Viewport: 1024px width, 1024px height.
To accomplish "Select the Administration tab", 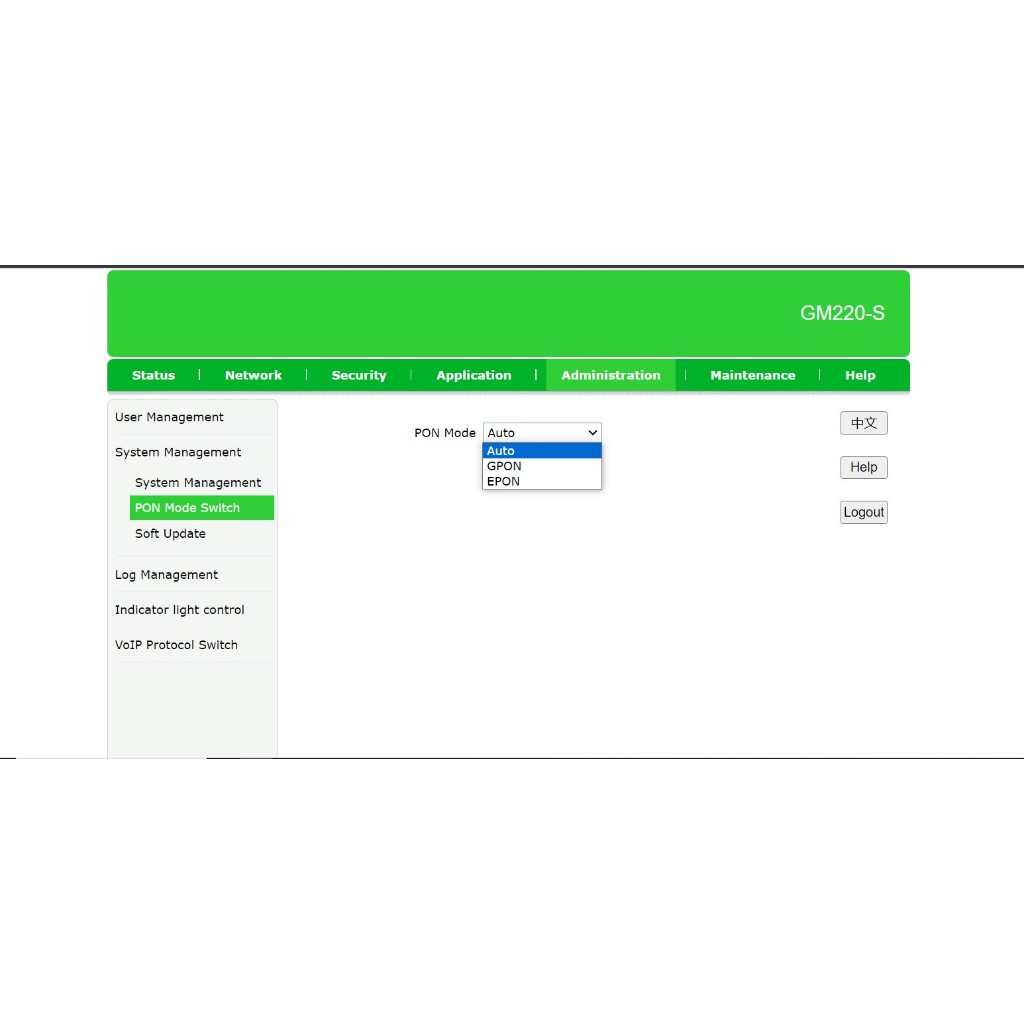I will [x=610, y=375].
